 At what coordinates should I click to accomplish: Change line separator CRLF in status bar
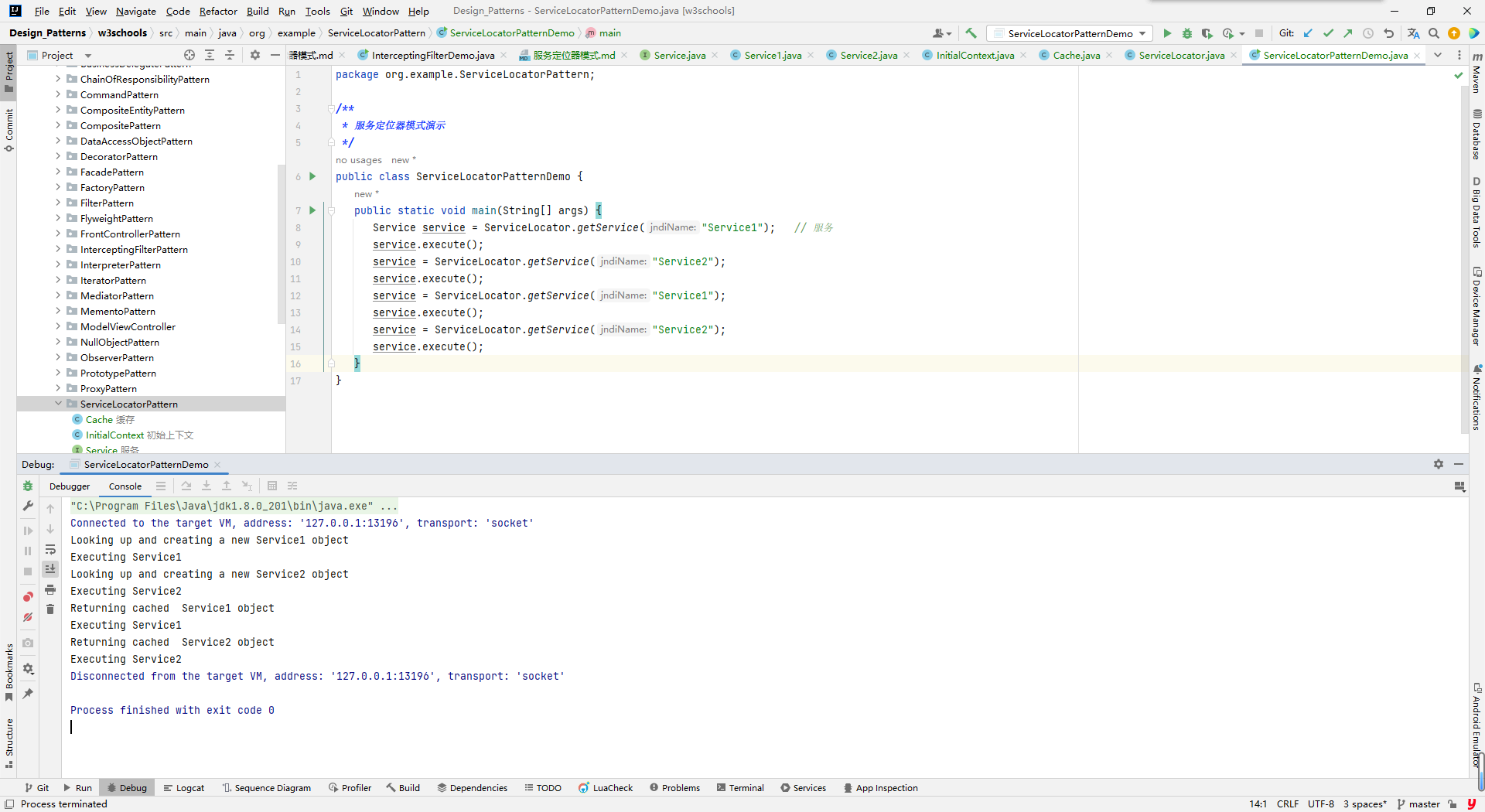(1288, 804)
